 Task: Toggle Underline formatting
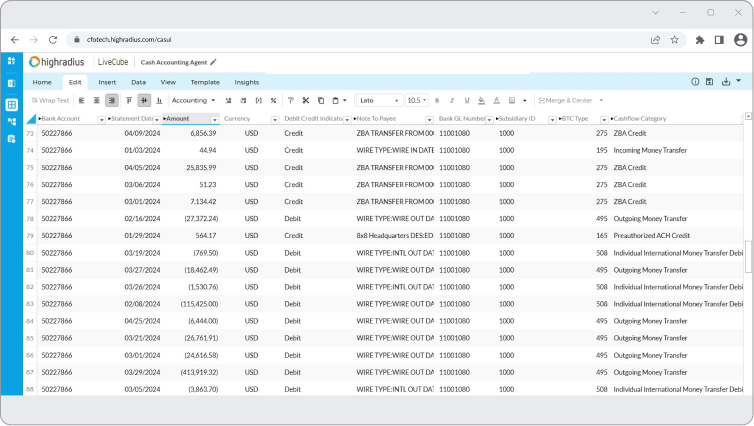(467, 100)
